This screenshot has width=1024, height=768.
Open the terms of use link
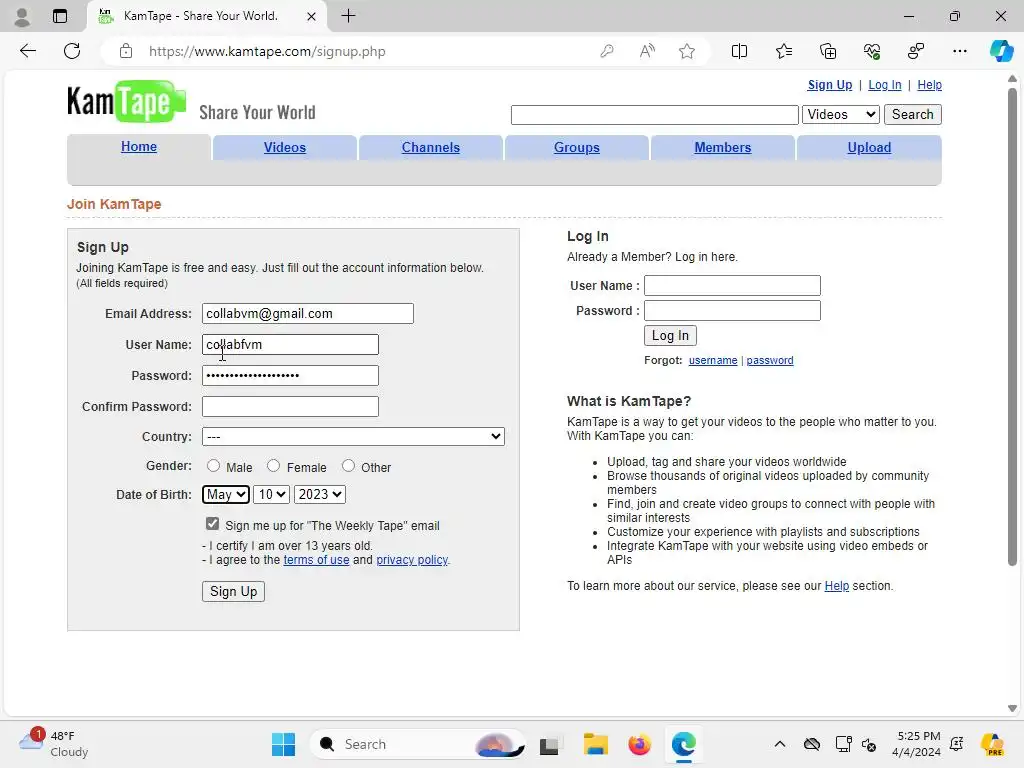(x=316, y=560)
